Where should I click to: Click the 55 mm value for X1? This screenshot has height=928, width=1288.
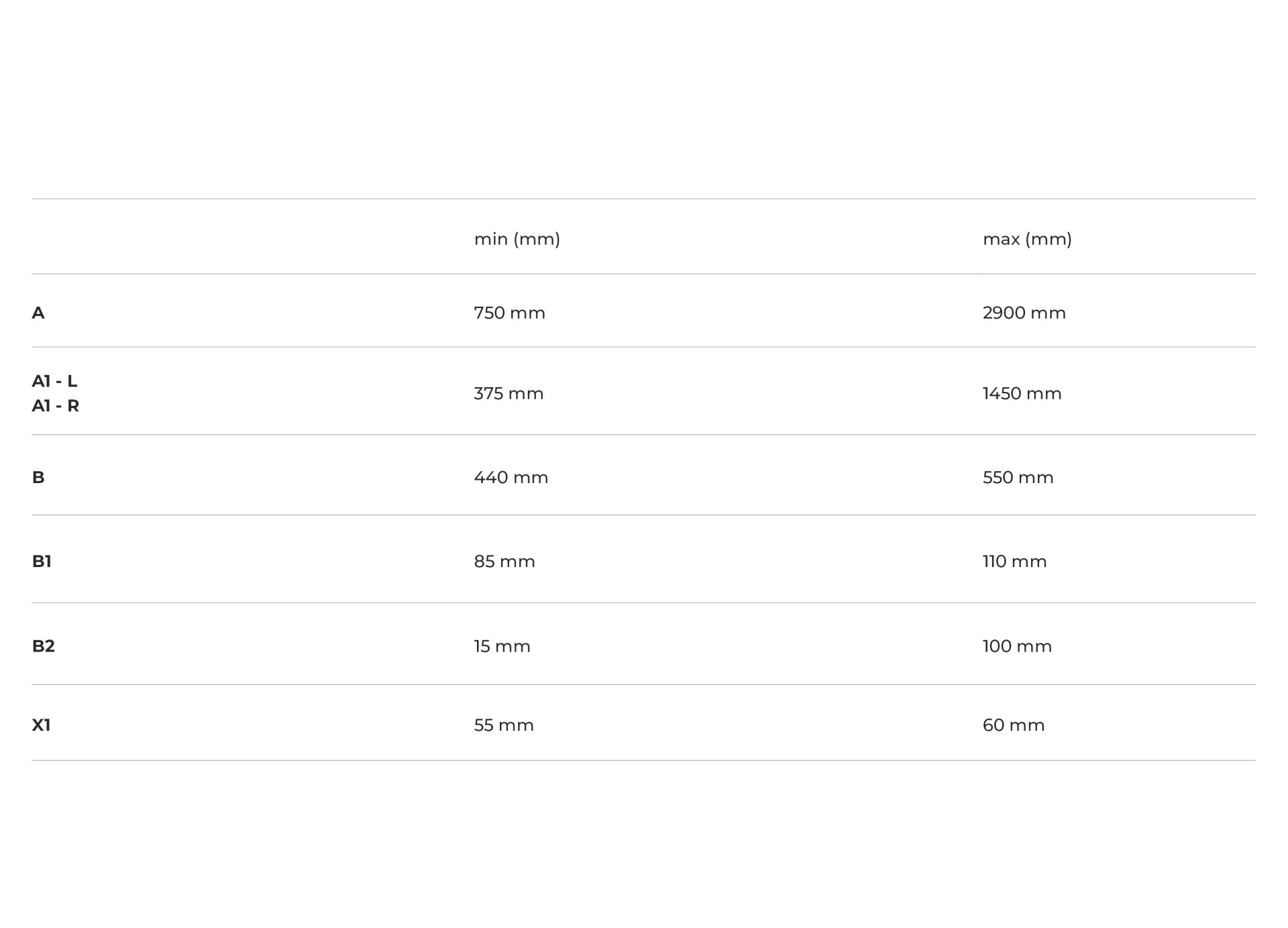(x=503, y=725)
